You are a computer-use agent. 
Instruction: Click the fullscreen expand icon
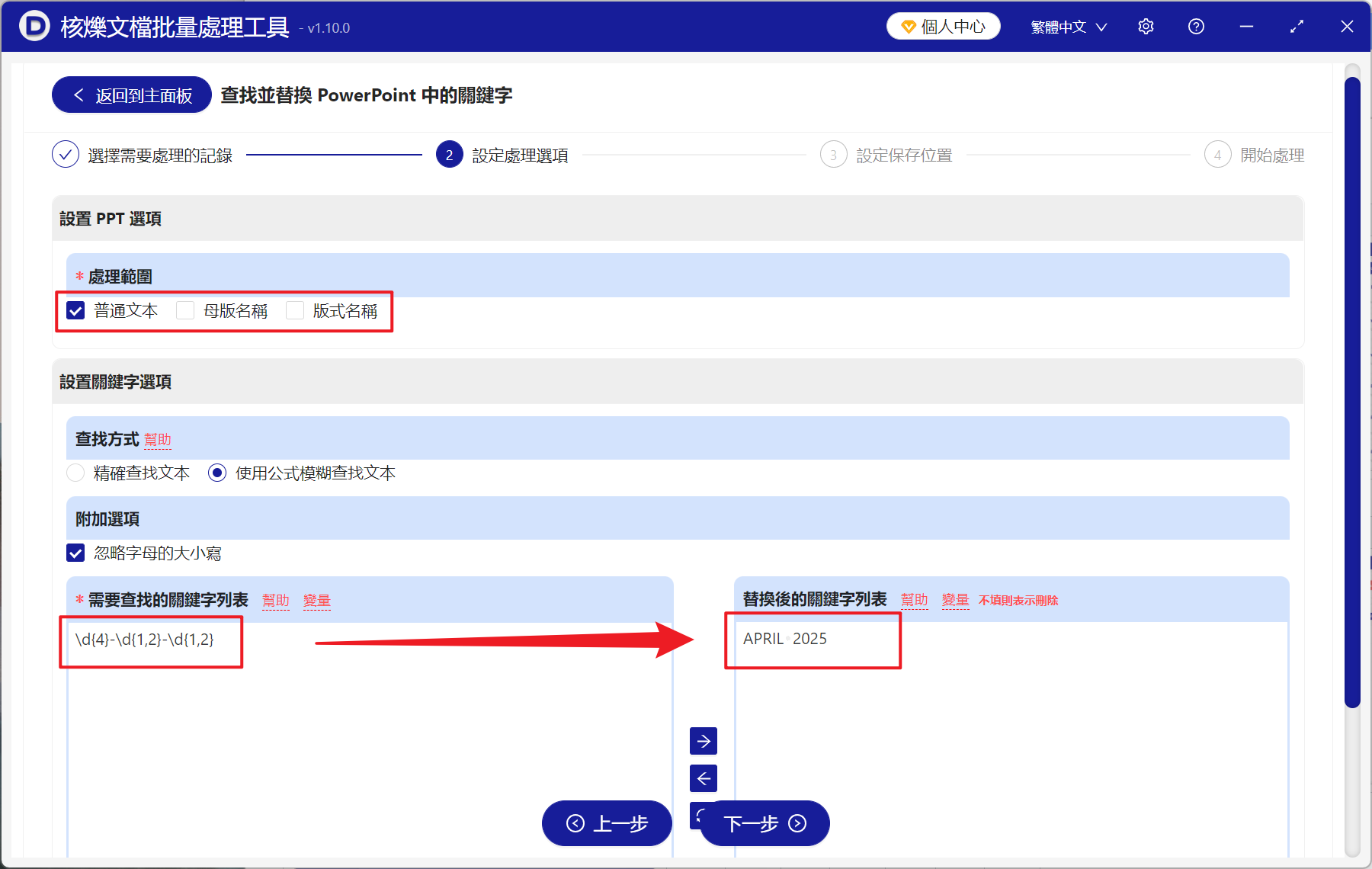tap(1297, 26)
